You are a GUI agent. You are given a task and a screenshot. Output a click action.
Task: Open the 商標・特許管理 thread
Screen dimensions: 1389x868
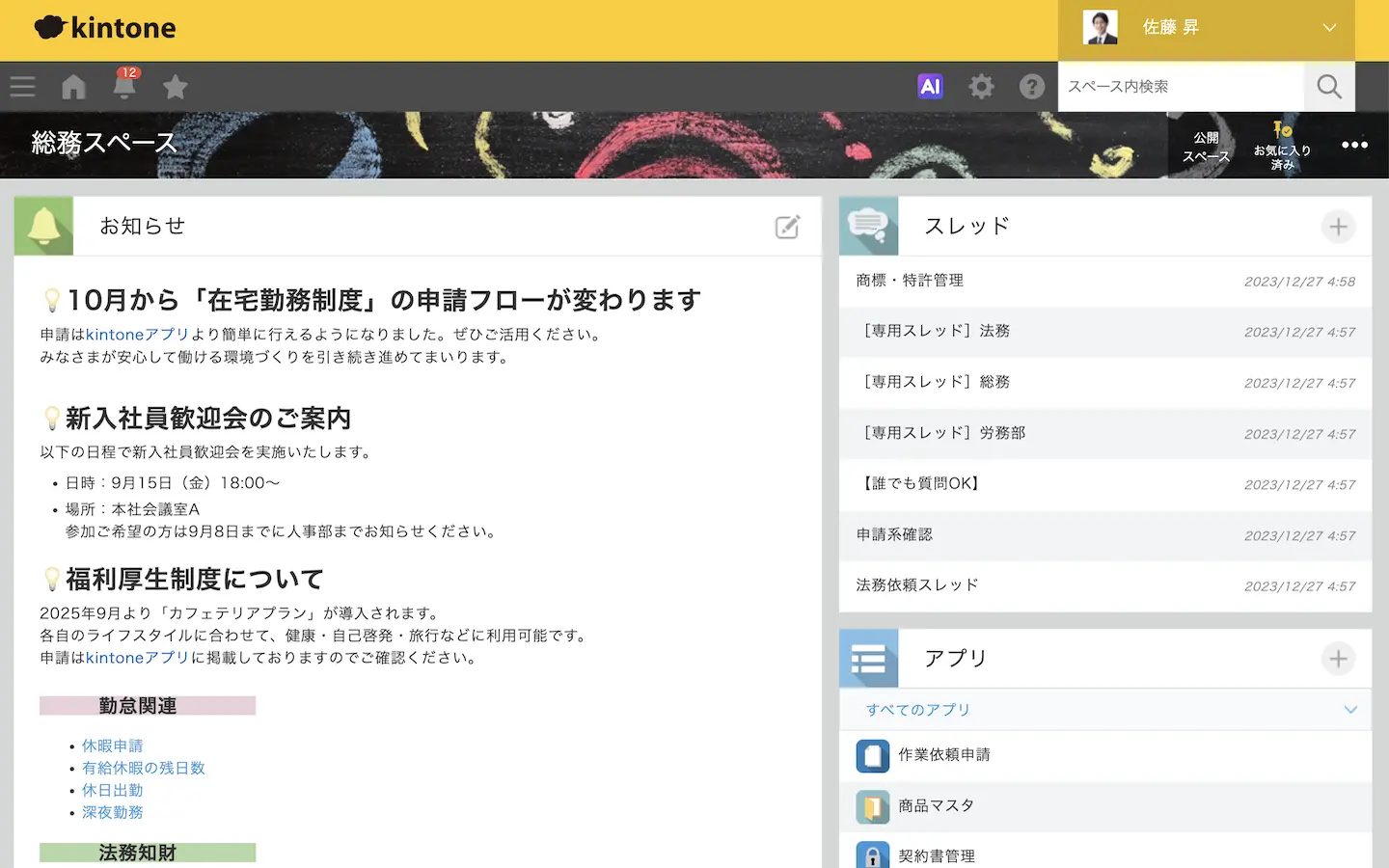point(910,281)
